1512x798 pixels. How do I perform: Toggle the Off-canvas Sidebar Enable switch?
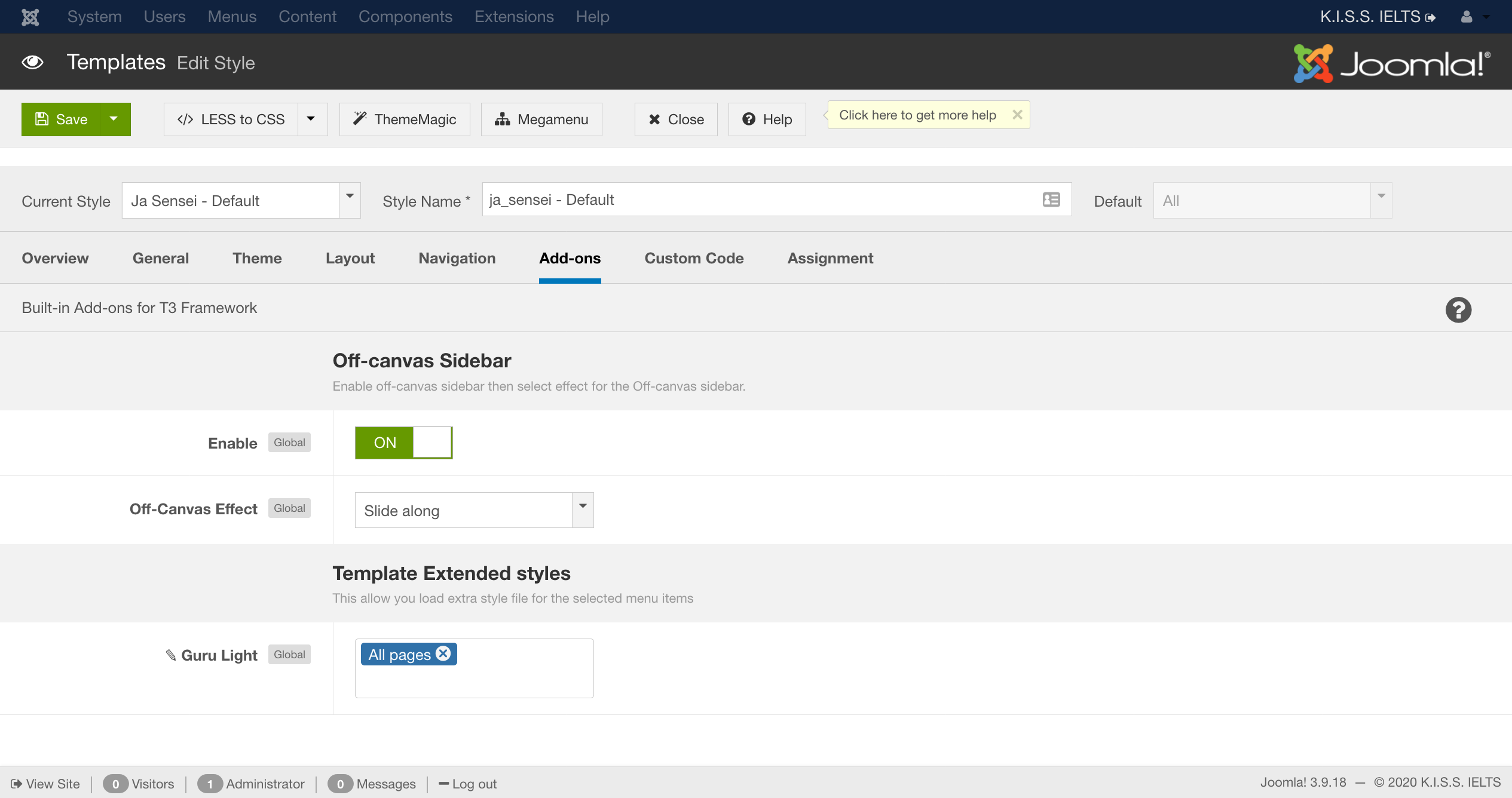pyautogui.click(x=403, y=443)
